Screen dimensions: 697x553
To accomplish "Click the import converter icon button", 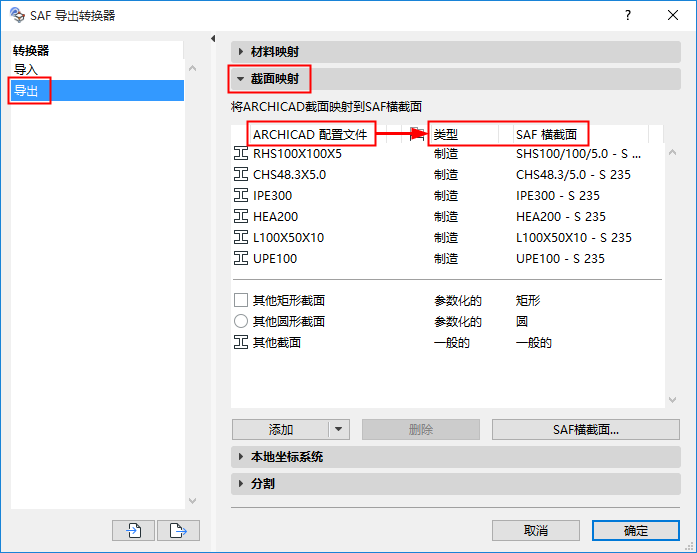I will pos(133,530).
